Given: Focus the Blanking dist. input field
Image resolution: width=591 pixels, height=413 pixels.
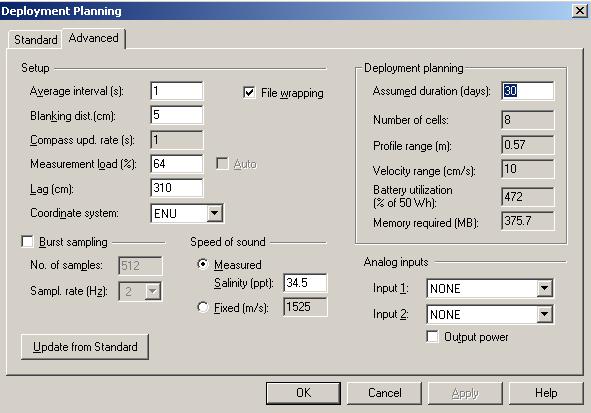Looking at the screenshot, I should coord(176,115).
